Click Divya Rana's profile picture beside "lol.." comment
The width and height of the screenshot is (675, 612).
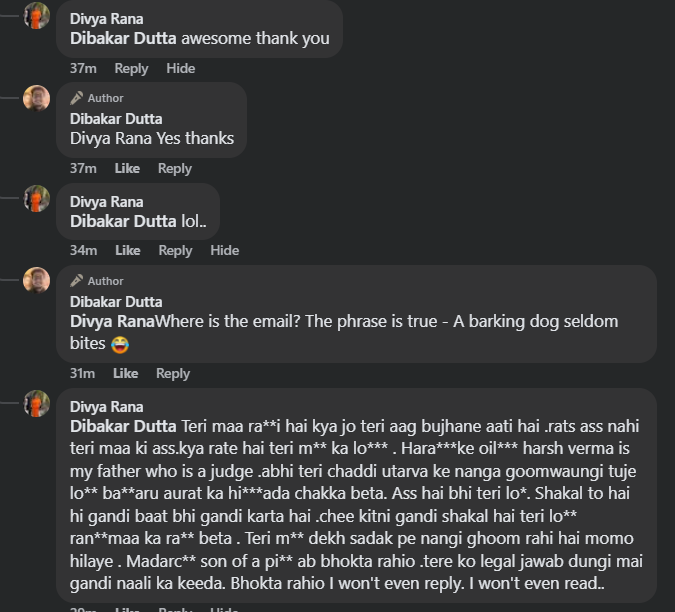click(37, 198)
